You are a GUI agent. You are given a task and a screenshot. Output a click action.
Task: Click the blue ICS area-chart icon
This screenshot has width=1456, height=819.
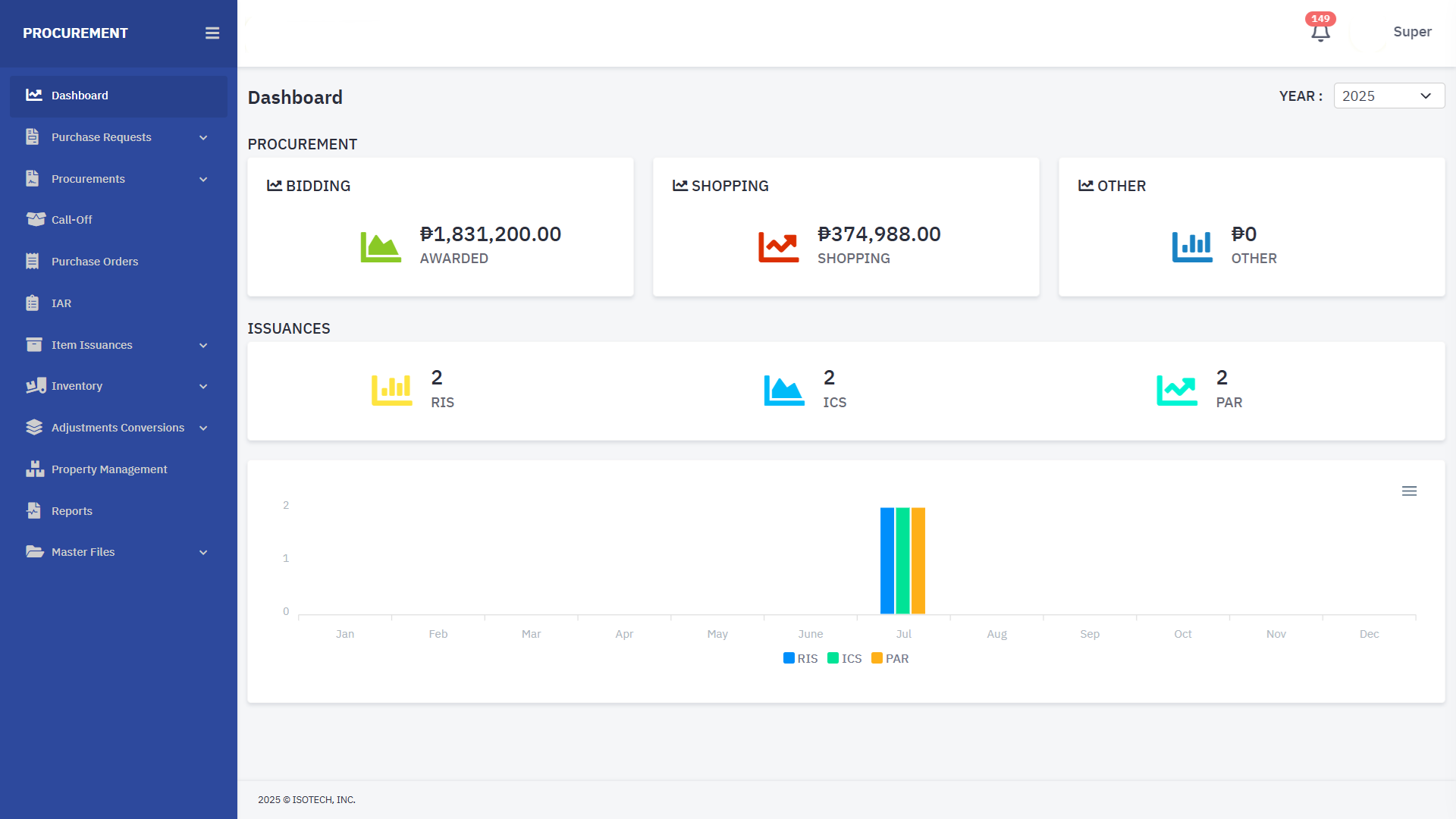tap(784, 391)
